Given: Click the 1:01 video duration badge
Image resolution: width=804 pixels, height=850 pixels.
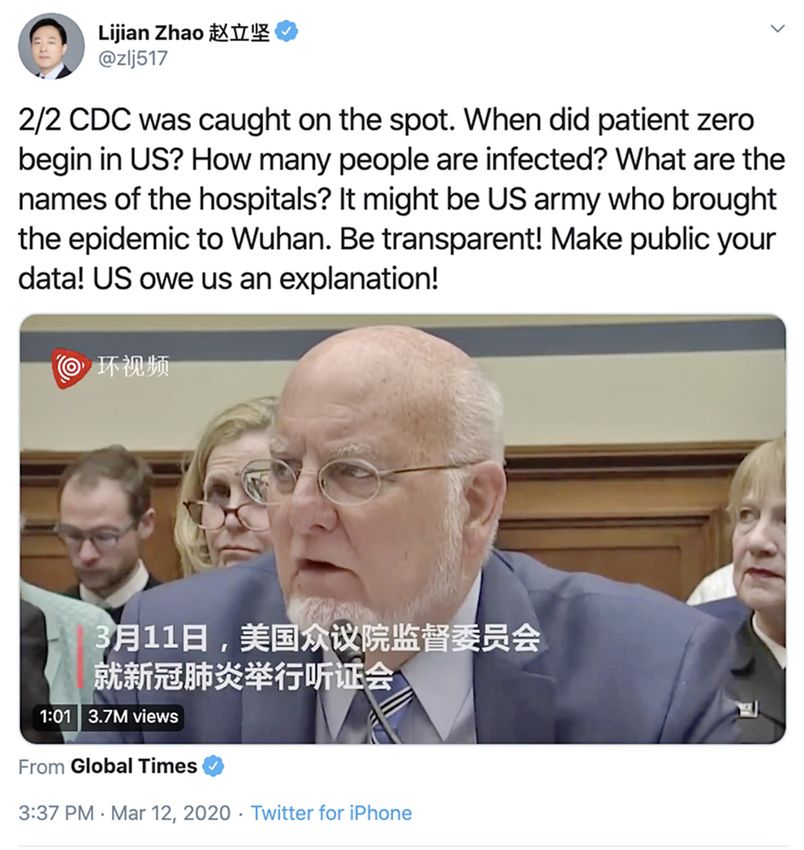Looking at the screenshot, I should click(55, 717).
